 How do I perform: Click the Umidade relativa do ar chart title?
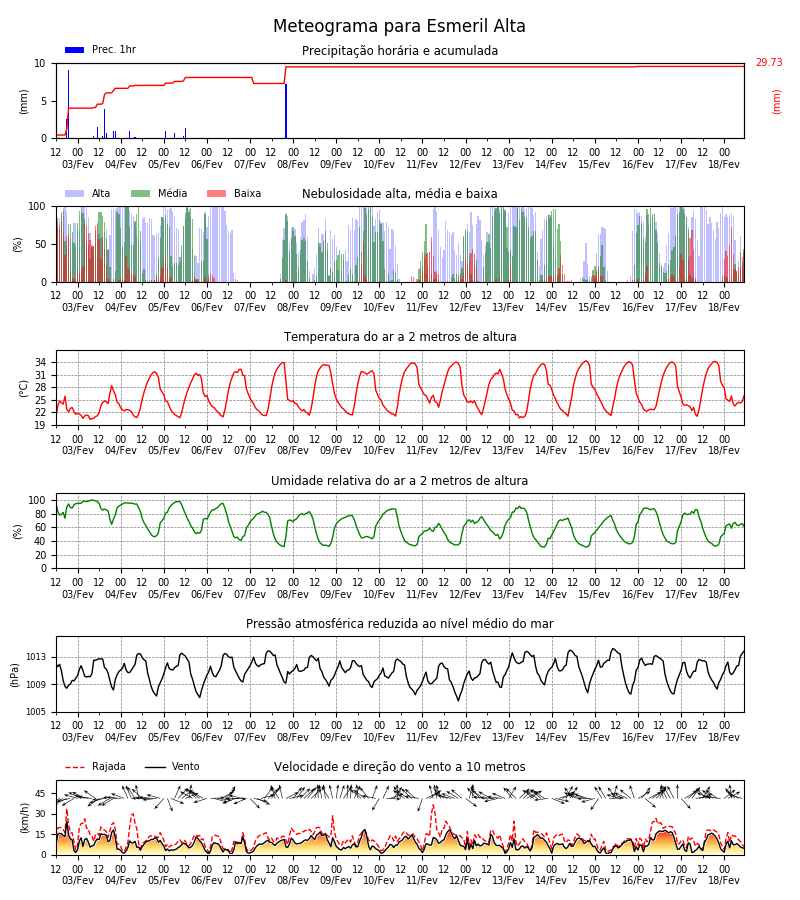[400, 480]
